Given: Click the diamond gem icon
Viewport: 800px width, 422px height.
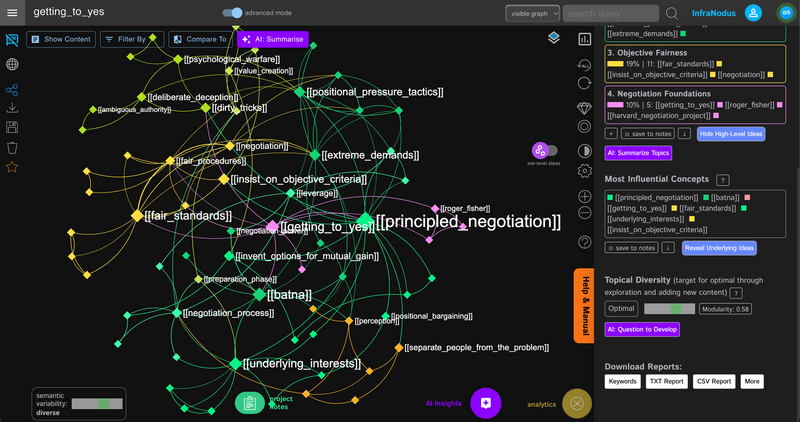Looking at the screenshot, I should click(584, 108).
